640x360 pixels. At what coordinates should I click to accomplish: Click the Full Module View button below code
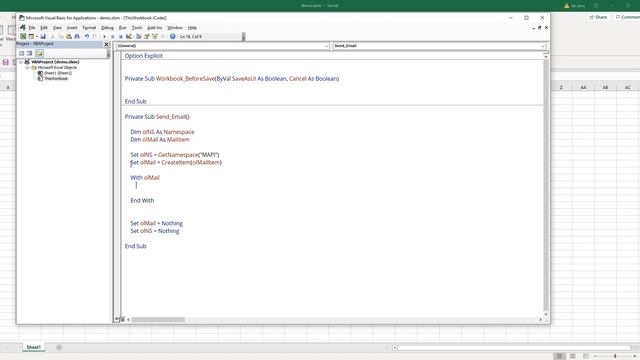(122, 320)
